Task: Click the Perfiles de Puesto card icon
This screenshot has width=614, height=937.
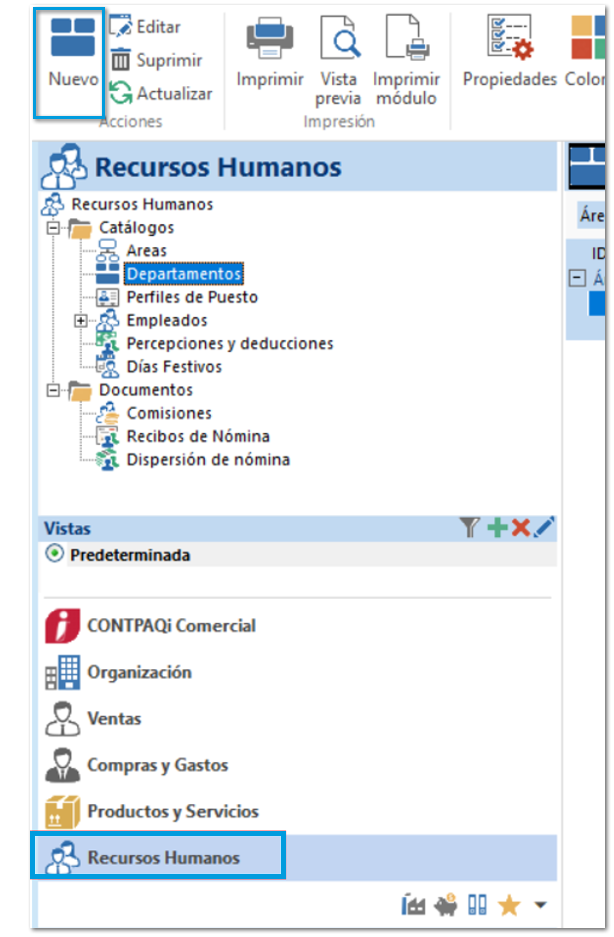Action: (x=108, y=298)
